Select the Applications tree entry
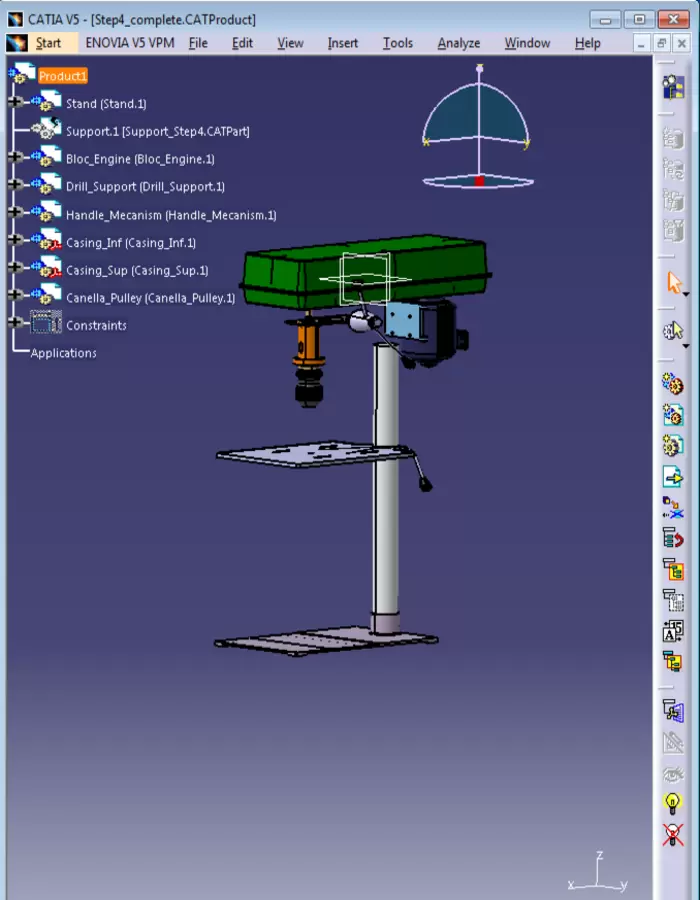 click(63, 353)
